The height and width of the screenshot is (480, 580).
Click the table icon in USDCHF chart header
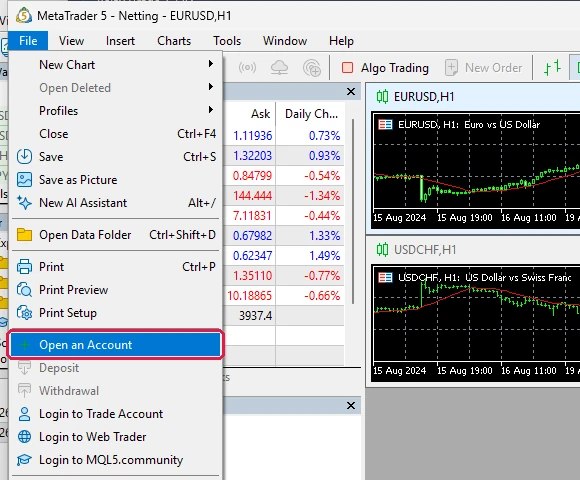click(x=385, y=277)
